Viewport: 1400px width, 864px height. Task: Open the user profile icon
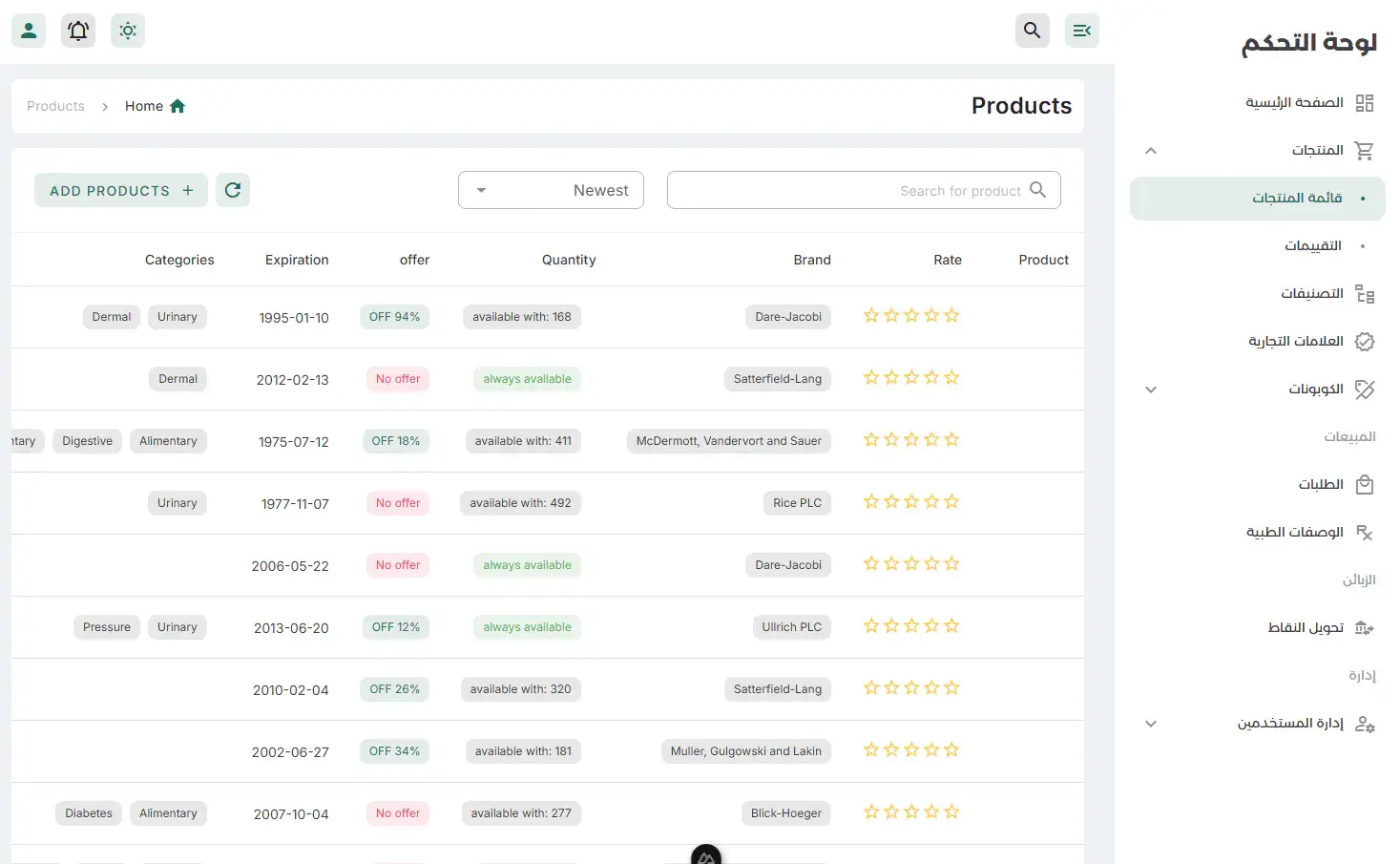point(29,31)
